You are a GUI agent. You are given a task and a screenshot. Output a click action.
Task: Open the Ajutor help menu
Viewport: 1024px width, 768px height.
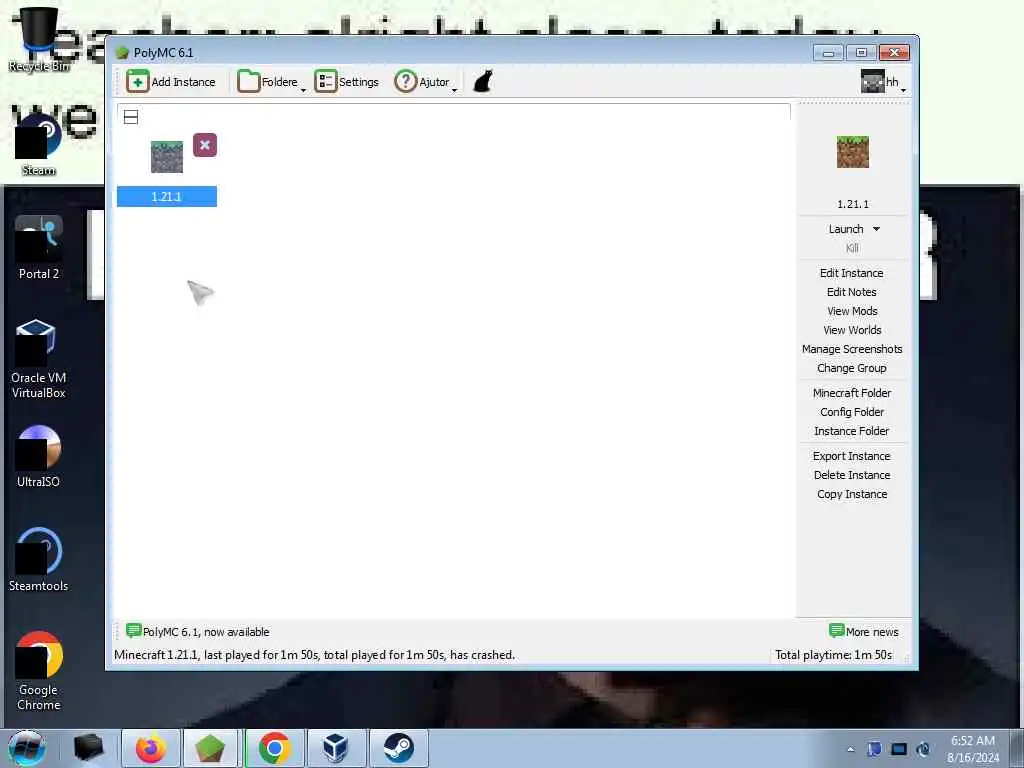[425, 82]
